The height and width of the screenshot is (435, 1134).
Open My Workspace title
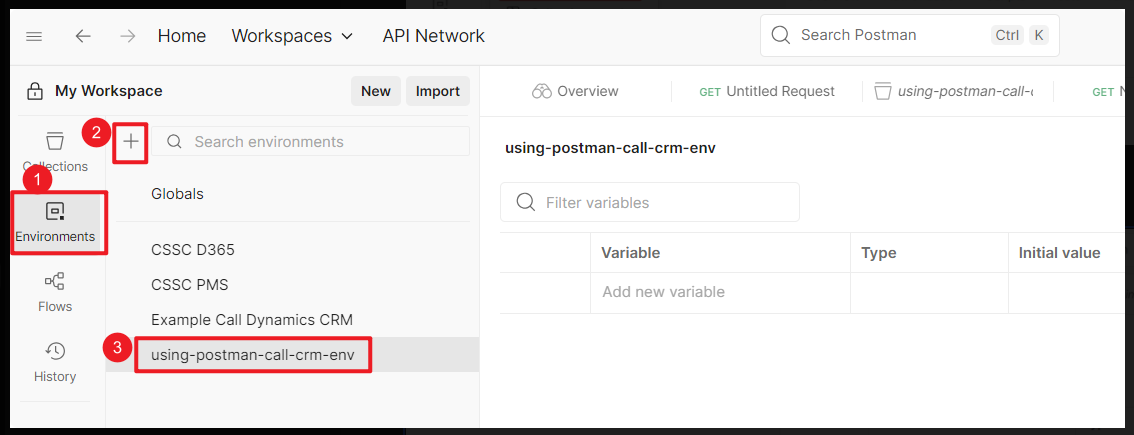point(108,91)
